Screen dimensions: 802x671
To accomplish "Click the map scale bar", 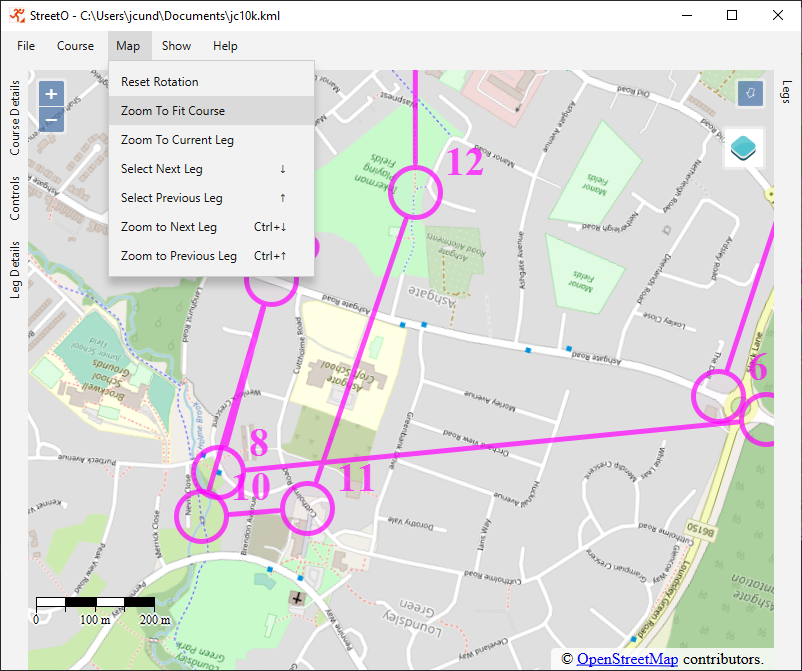I will click(x=95, y=603).
